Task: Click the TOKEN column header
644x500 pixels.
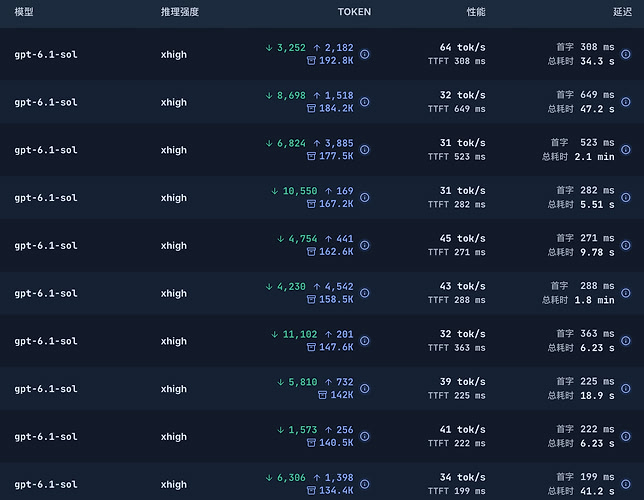Action: tap(354, 12)
